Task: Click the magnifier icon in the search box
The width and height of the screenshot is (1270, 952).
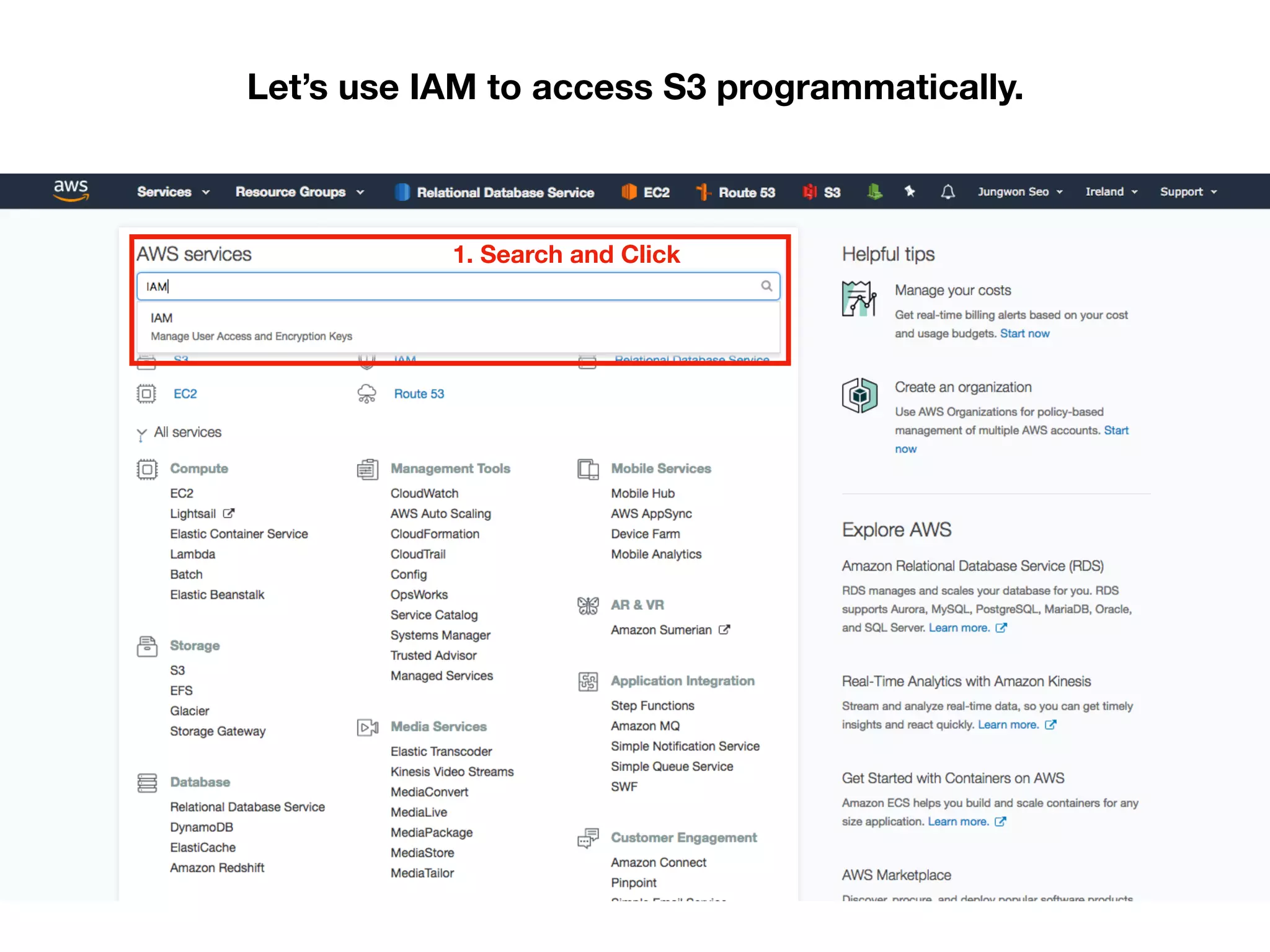Action: 766,286
